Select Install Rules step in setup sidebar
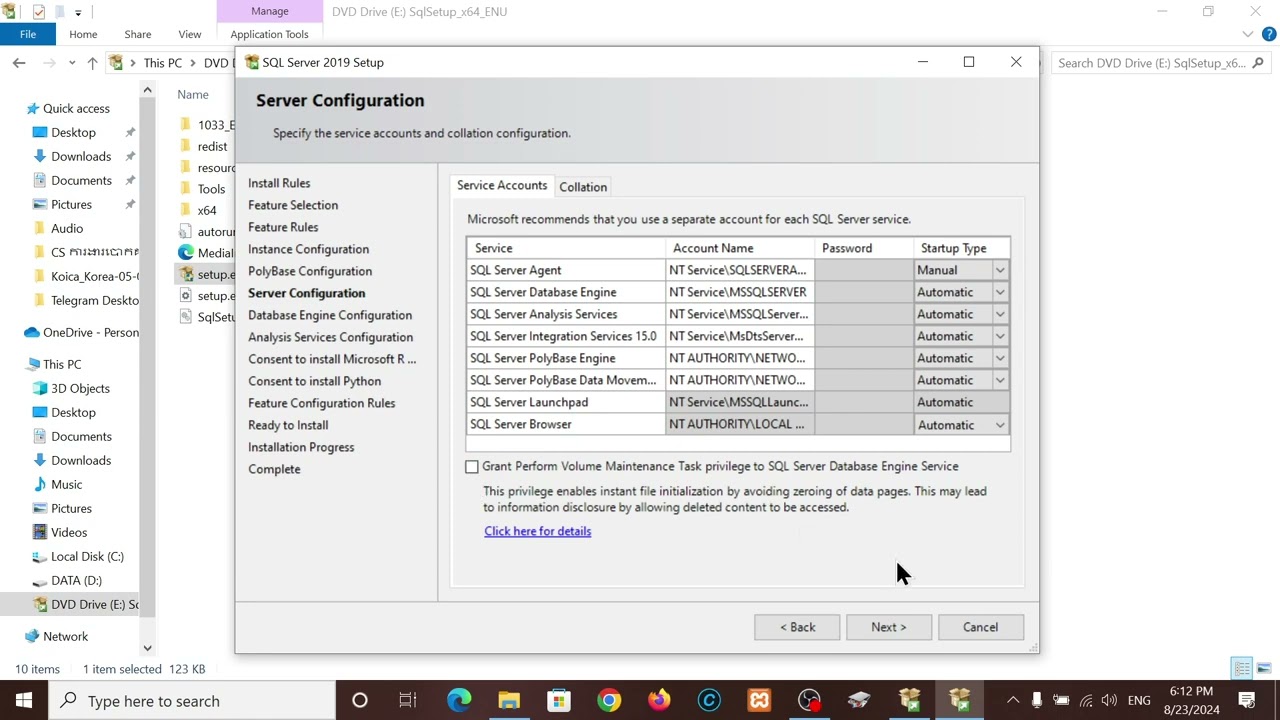The width and height of the screenshot is (1280, 720). click(279, 183)
